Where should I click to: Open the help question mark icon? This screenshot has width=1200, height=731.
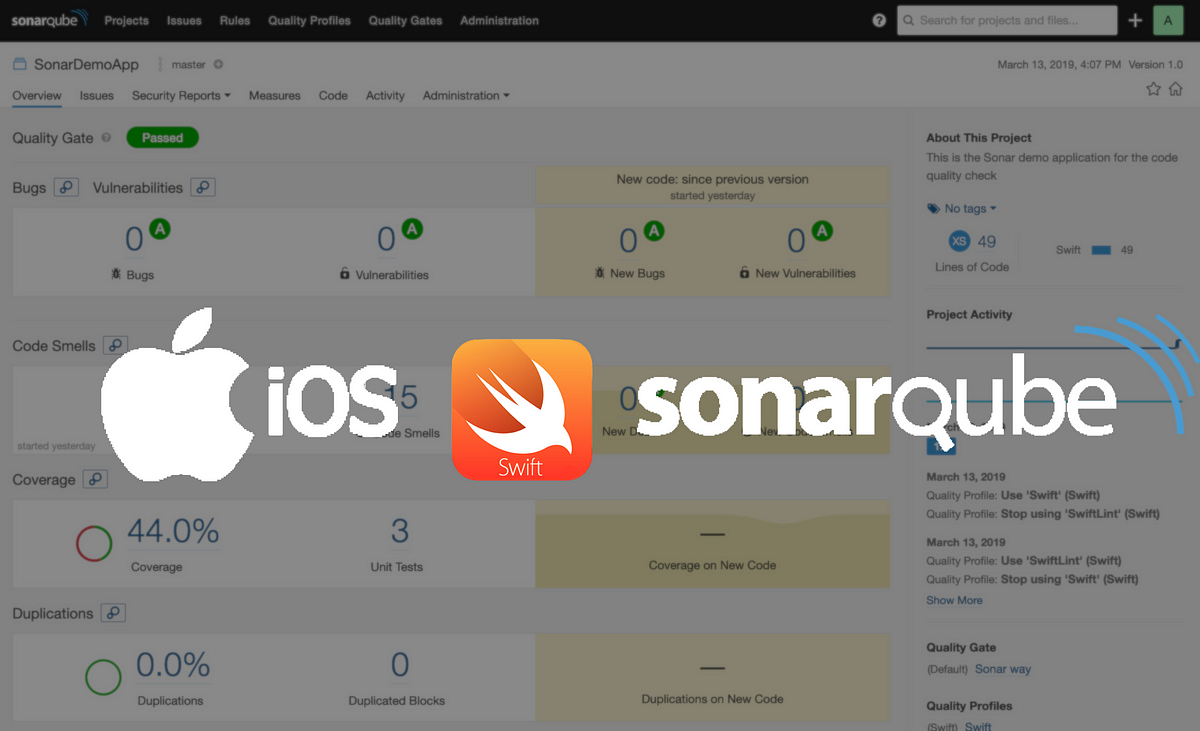coord(879,20)
